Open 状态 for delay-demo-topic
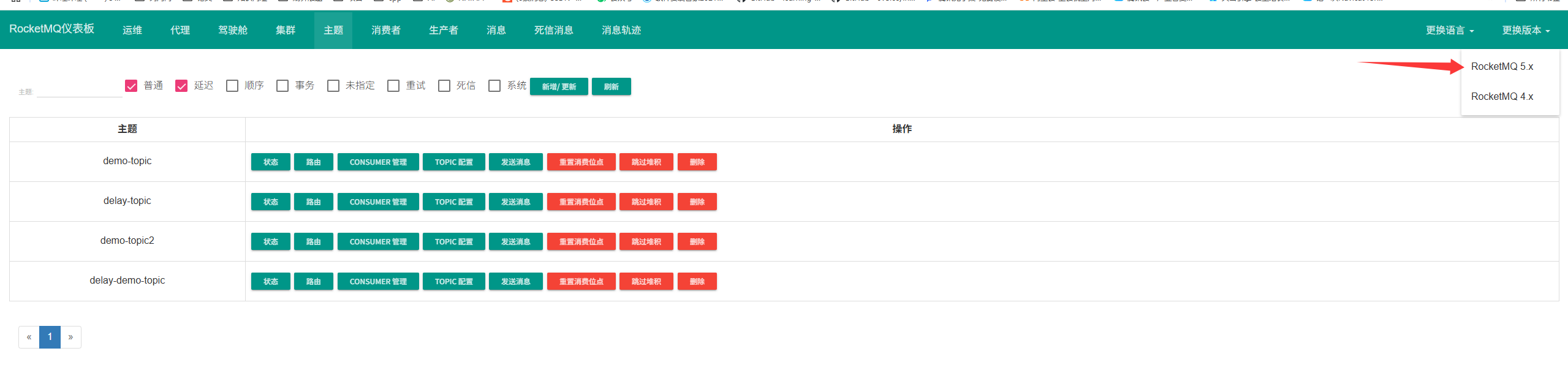 click(x=271, y=281)
